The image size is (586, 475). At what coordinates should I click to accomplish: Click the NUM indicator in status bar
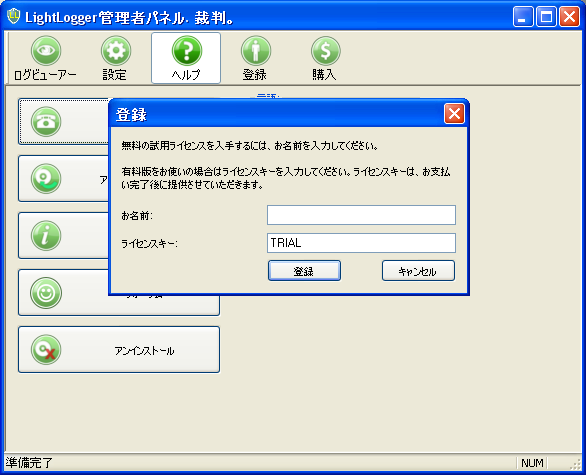coord(532,463)
